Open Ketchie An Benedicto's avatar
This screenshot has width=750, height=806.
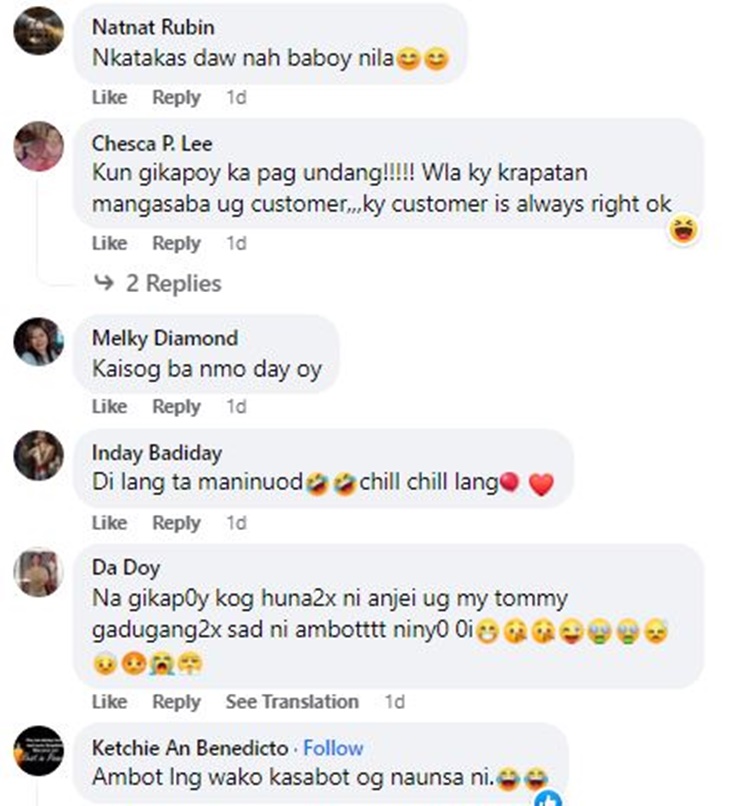click(39, 750)
